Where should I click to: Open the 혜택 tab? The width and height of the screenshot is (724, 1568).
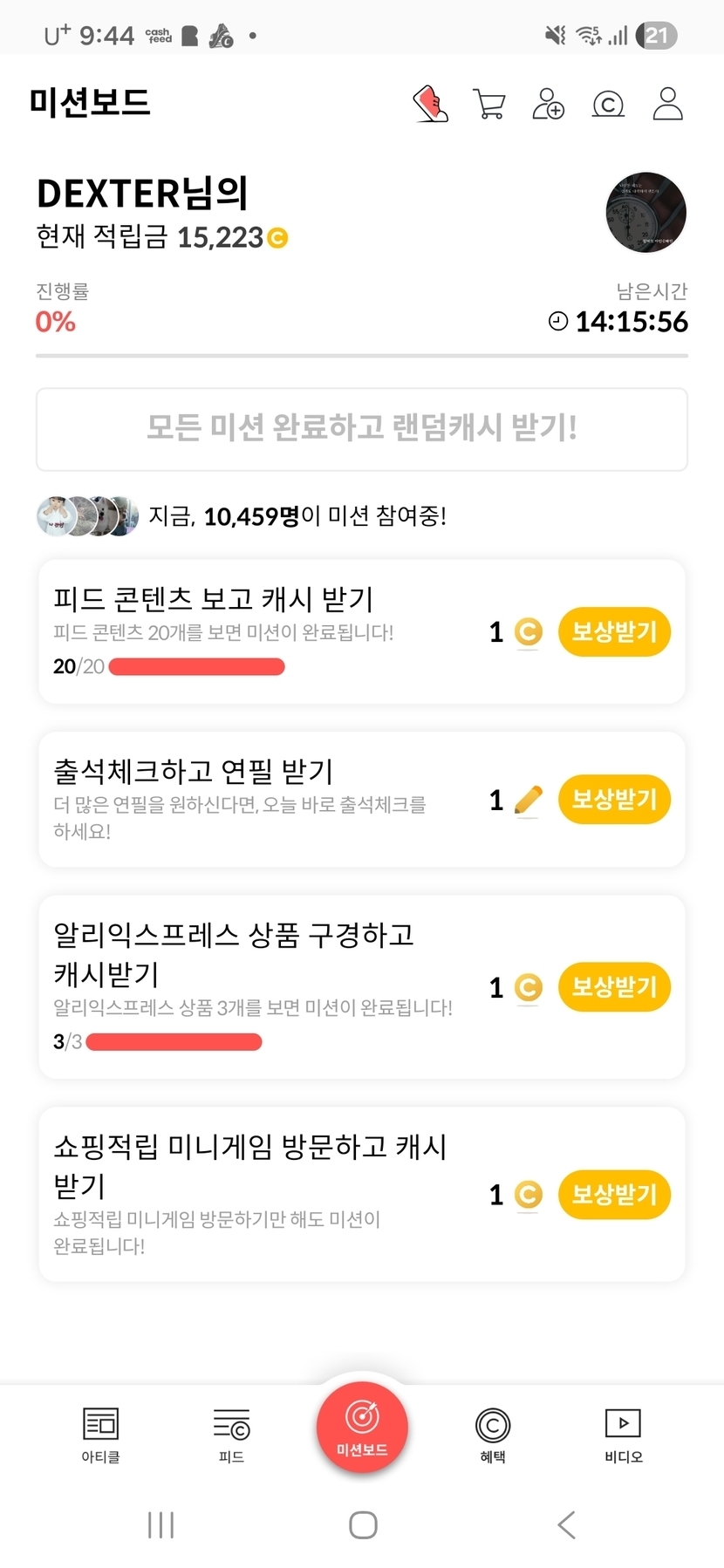click(x=493, y=1435)
